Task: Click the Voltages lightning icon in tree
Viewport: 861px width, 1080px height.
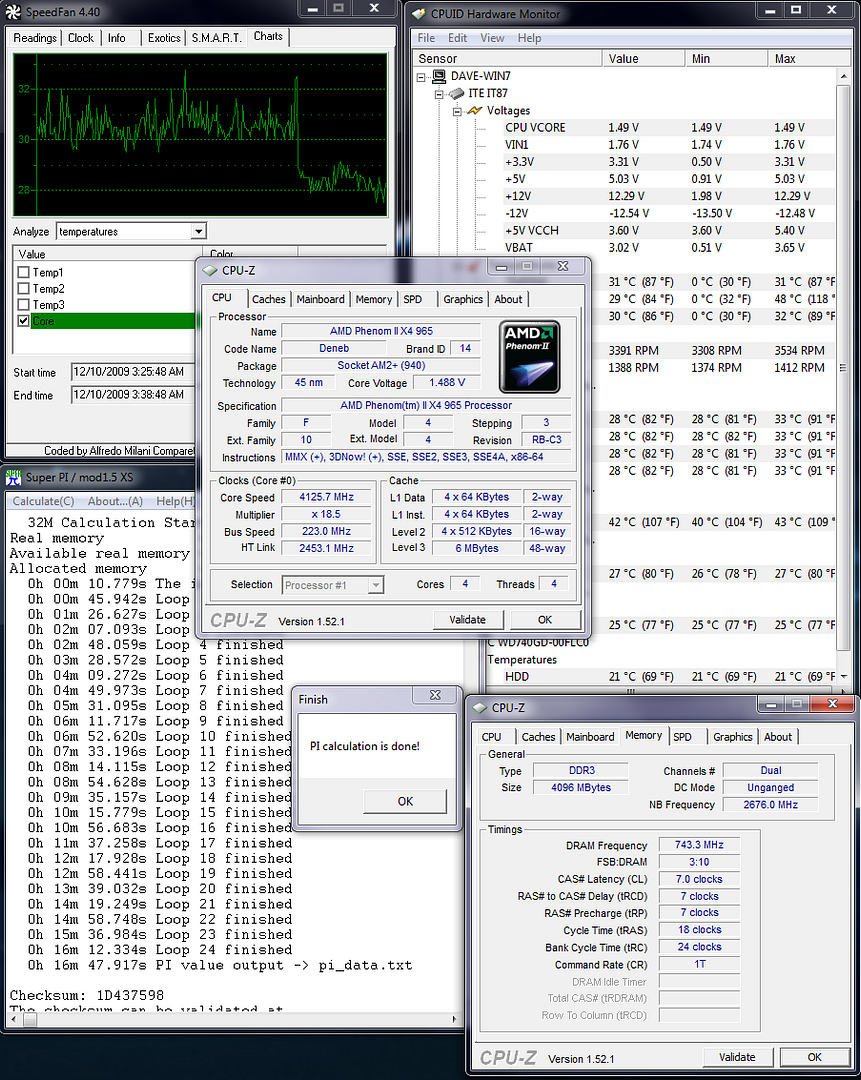Action: pyautogui.click(x=475, y=110)
